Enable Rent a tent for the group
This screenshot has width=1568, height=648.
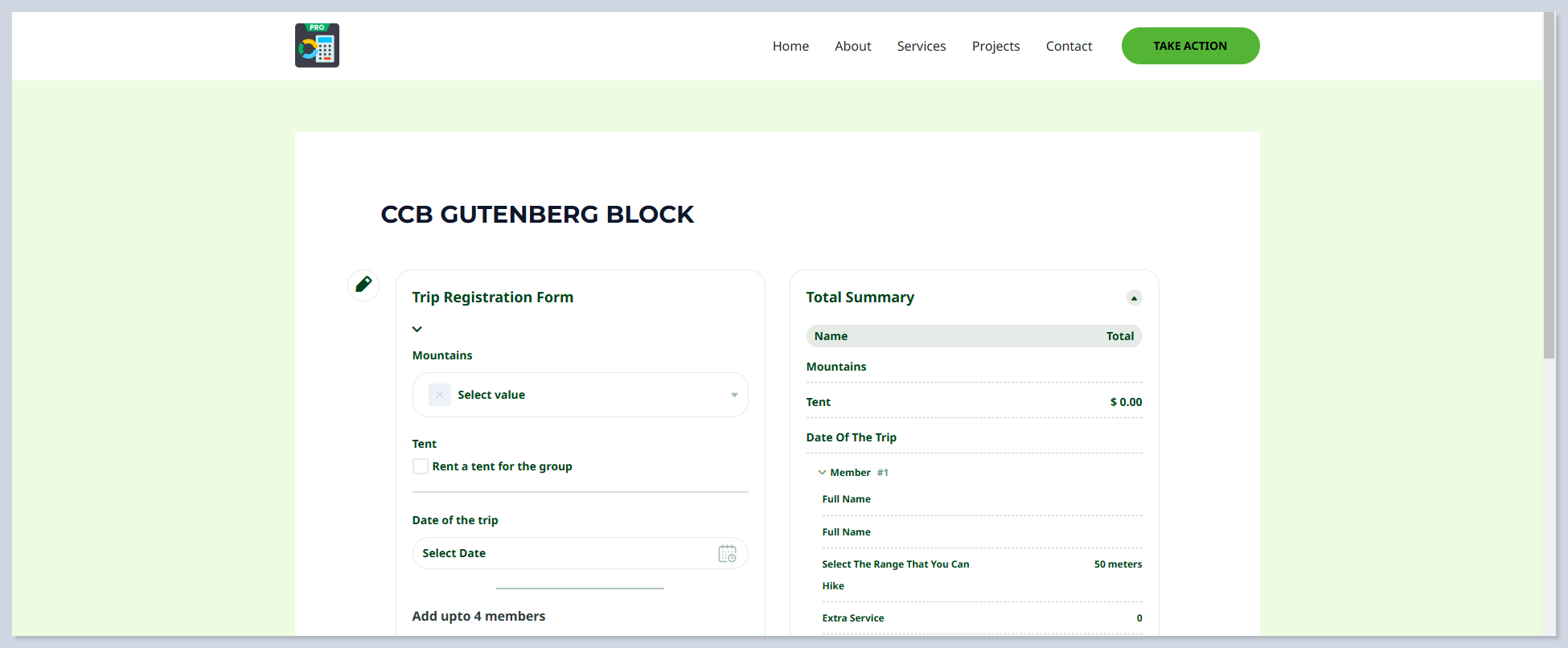421,466
